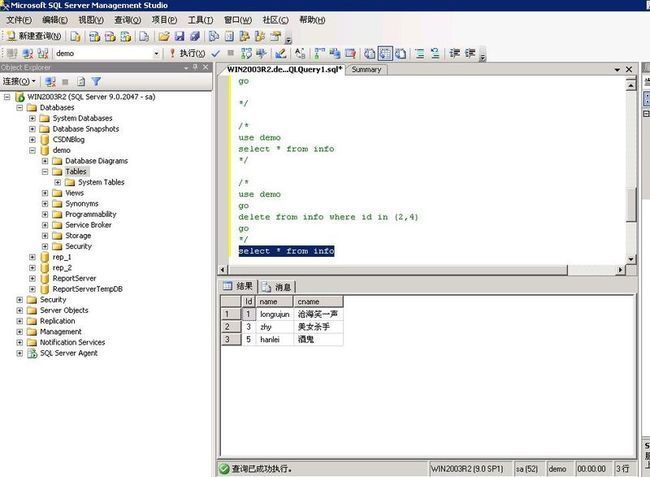Expand the CSDNBlog database node
650x477 pixels.
tap(32, 140)
